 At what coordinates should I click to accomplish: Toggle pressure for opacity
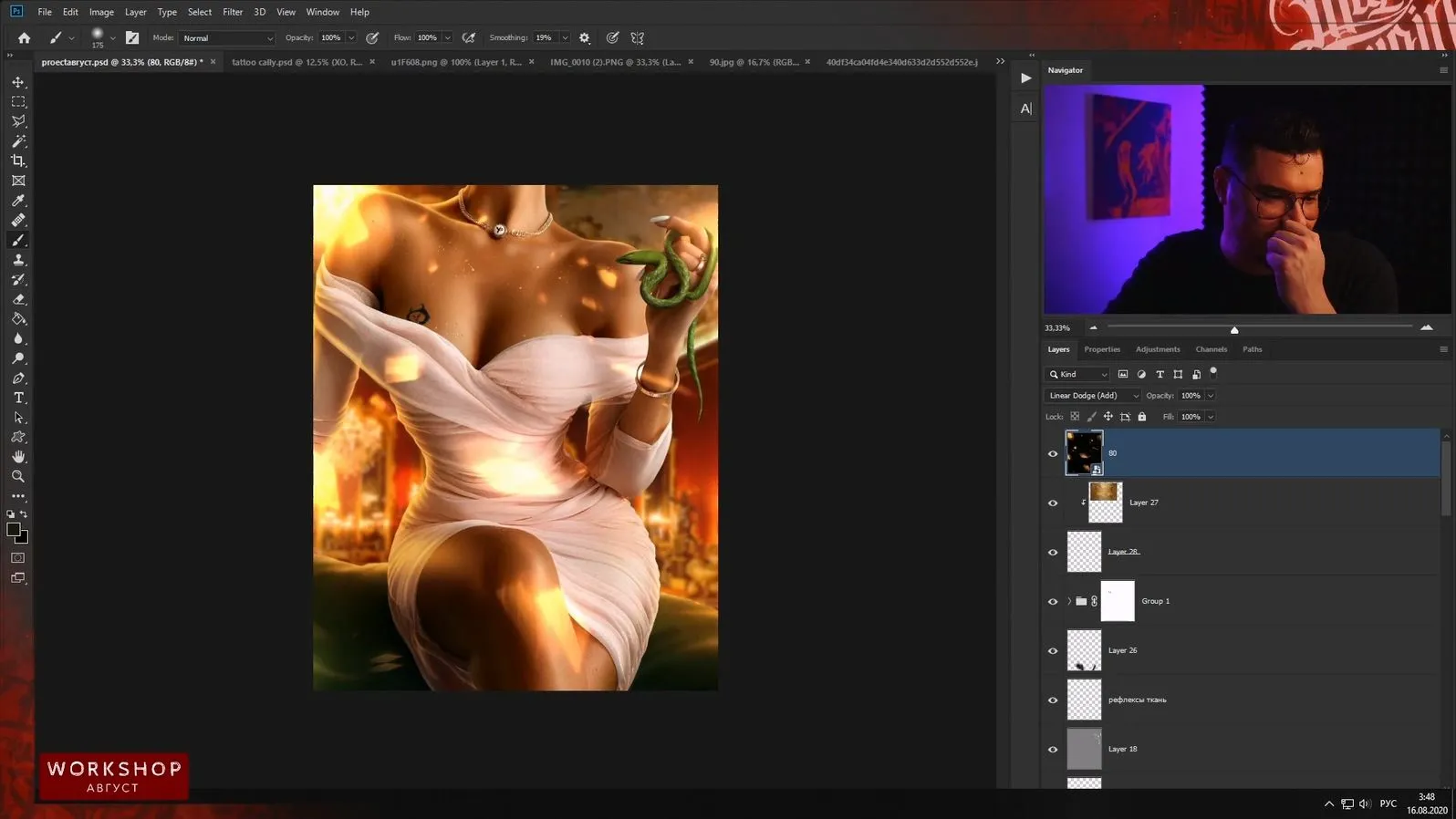point(372,38)
